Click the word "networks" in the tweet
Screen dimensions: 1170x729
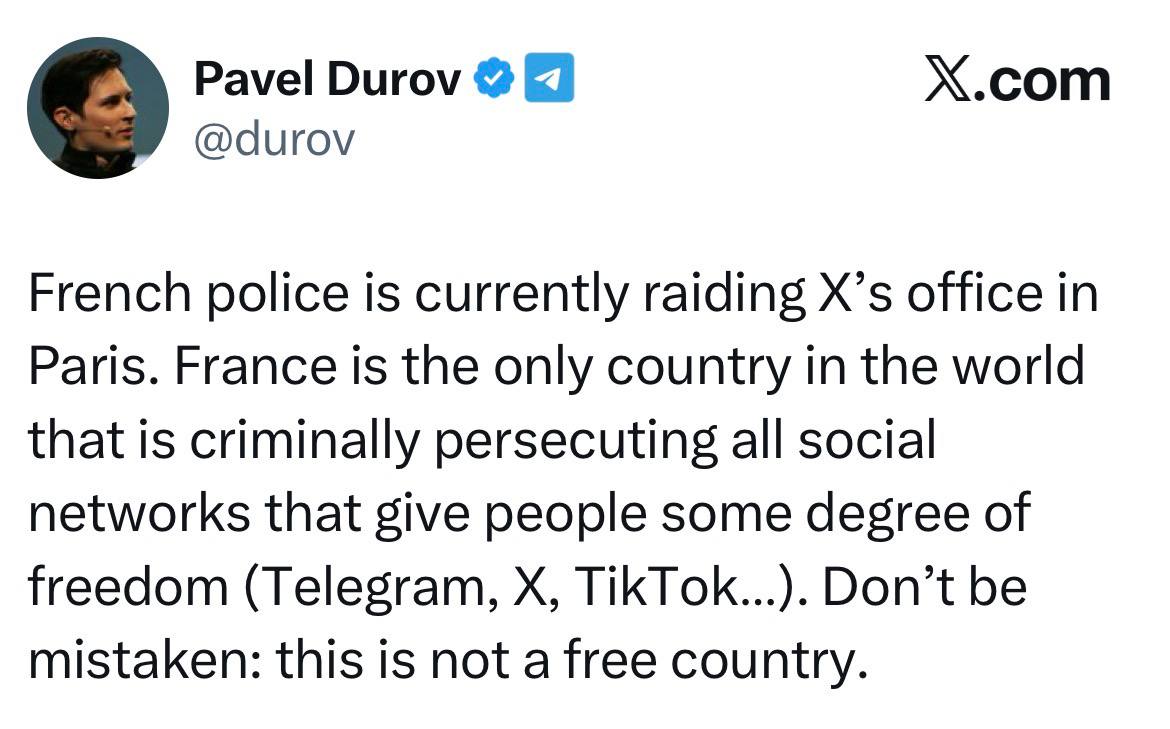[140, 514]
